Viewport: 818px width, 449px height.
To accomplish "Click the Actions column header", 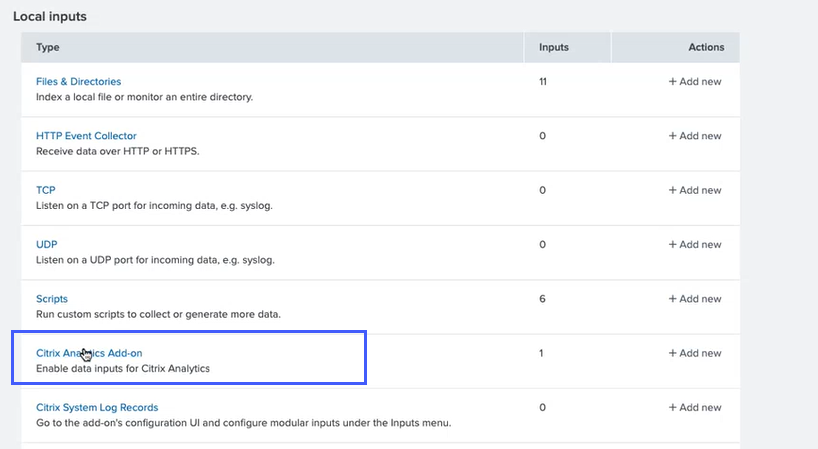I will pos(706,47).
